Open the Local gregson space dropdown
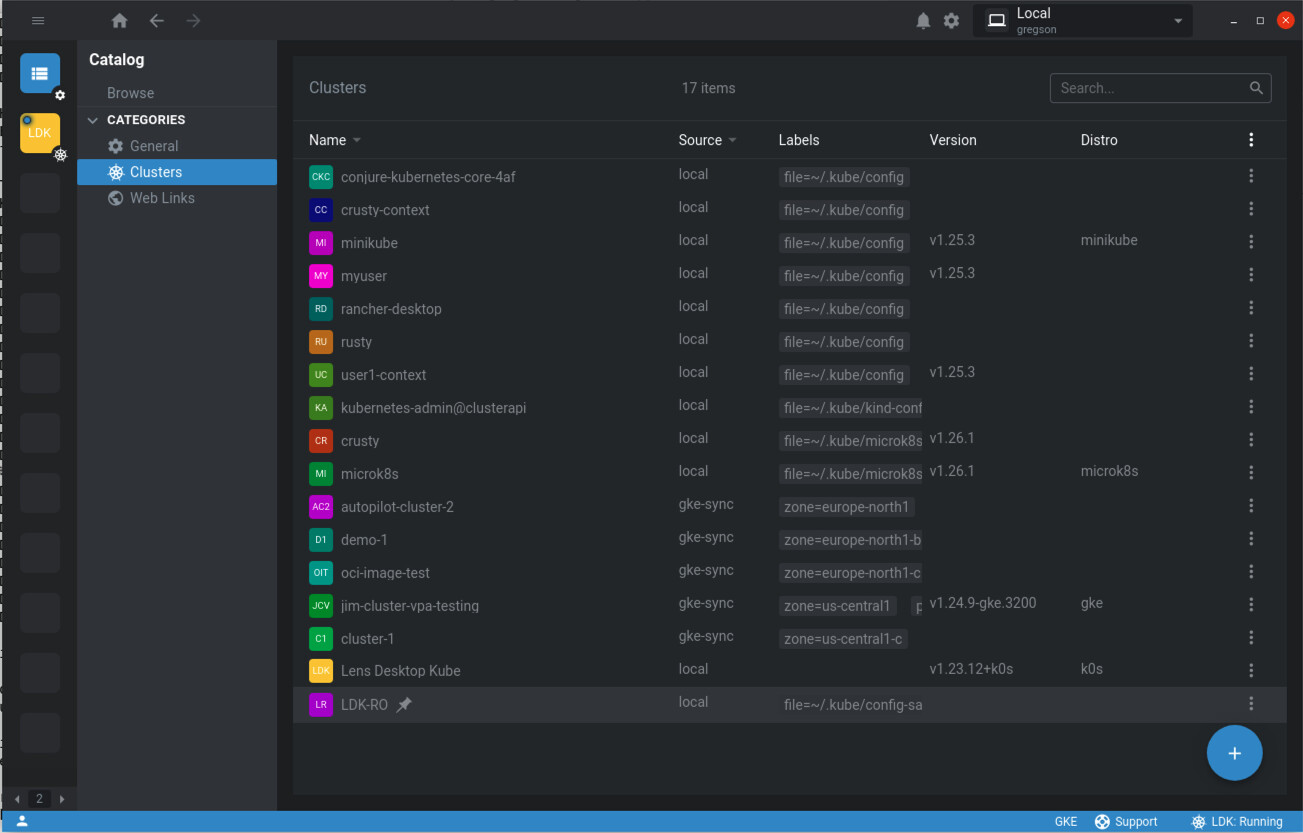Screen dimensions: 1303x833 (1083, 21)
